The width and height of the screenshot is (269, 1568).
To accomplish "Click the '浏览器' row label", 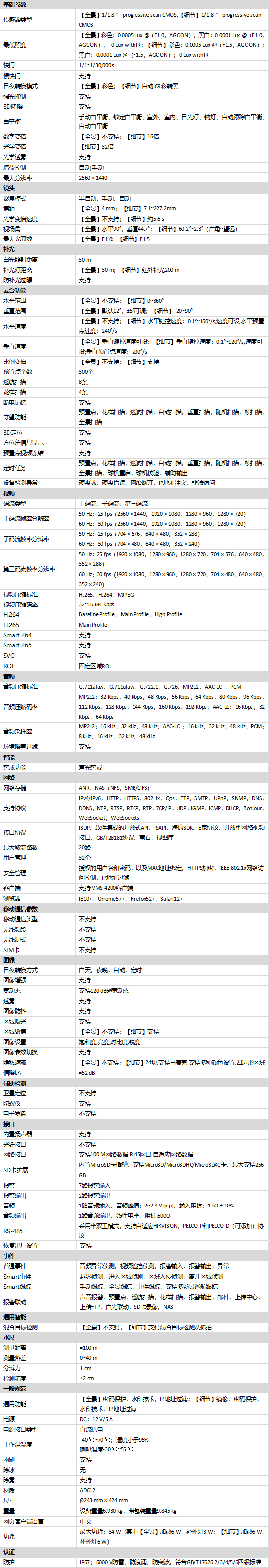I will pyautogui.click(x=12, y=899).
